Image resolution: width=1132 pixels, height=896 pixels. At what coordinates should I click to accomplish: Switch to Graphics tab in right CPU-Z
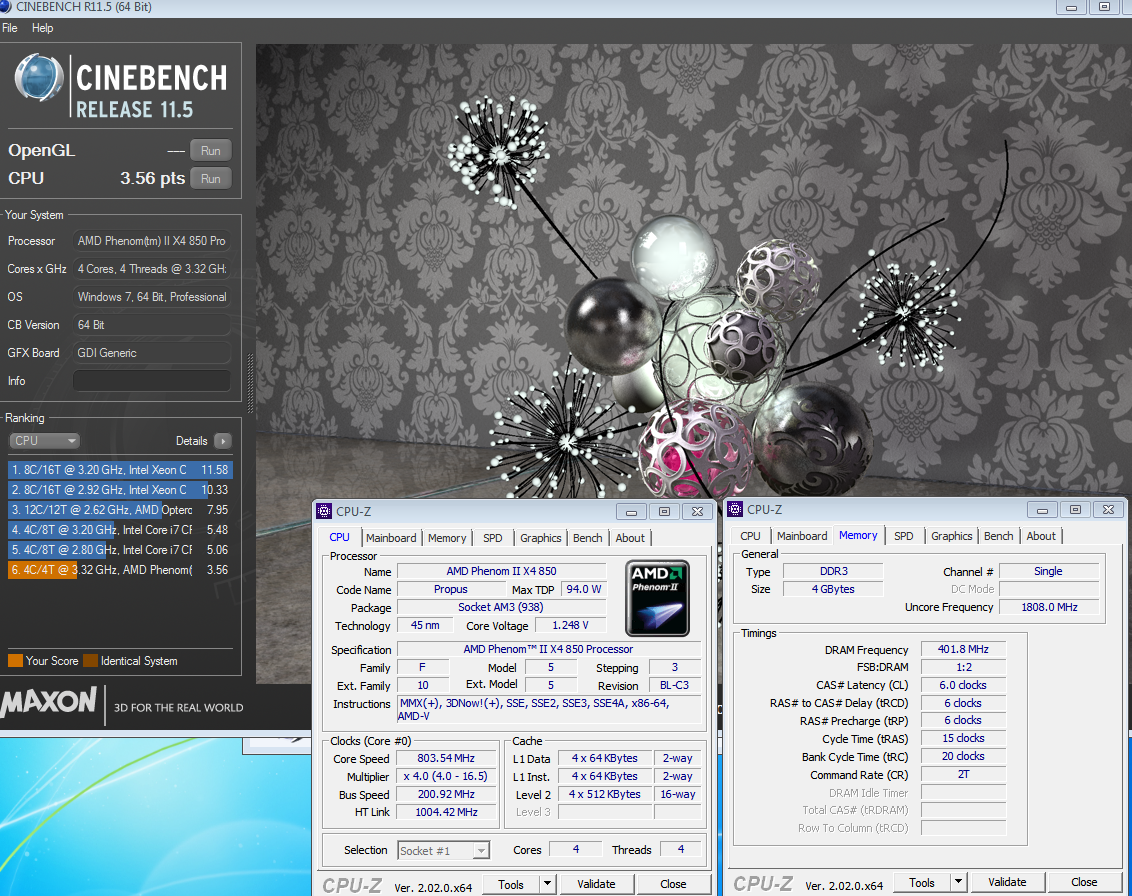(x=952, y=536)
